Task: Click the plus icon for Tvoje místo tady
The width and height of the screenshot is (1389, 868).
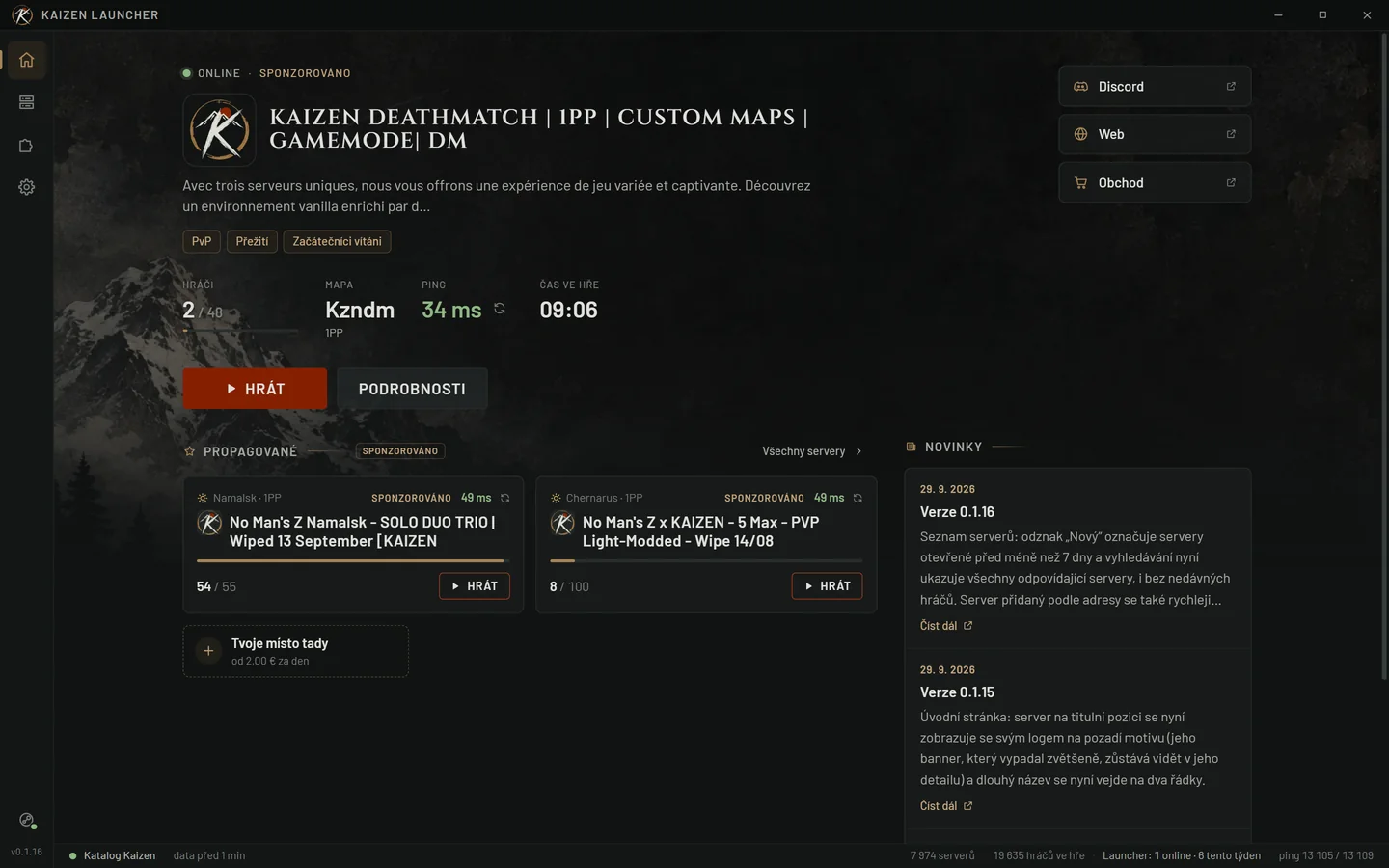Action: 208,651
